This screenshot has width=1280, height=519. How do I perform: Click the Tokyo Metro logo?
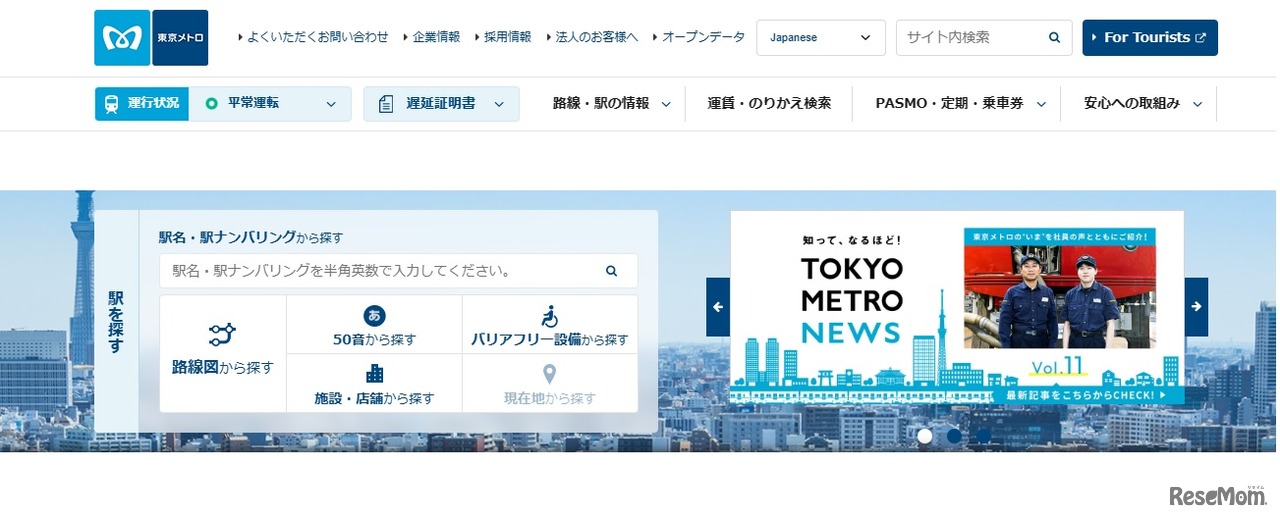(x=151, y=38)
